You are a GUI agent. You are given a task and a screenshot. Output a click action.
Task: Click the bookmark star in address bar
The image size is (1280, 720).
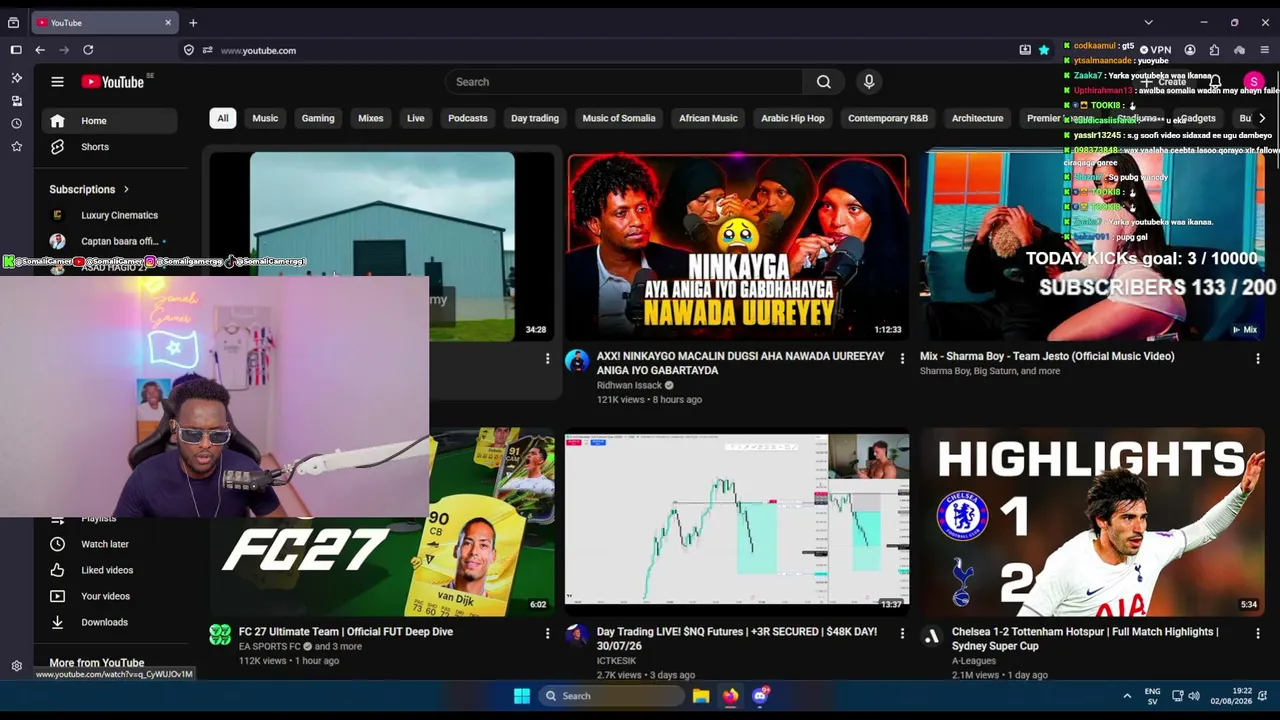coord(1044,50)
